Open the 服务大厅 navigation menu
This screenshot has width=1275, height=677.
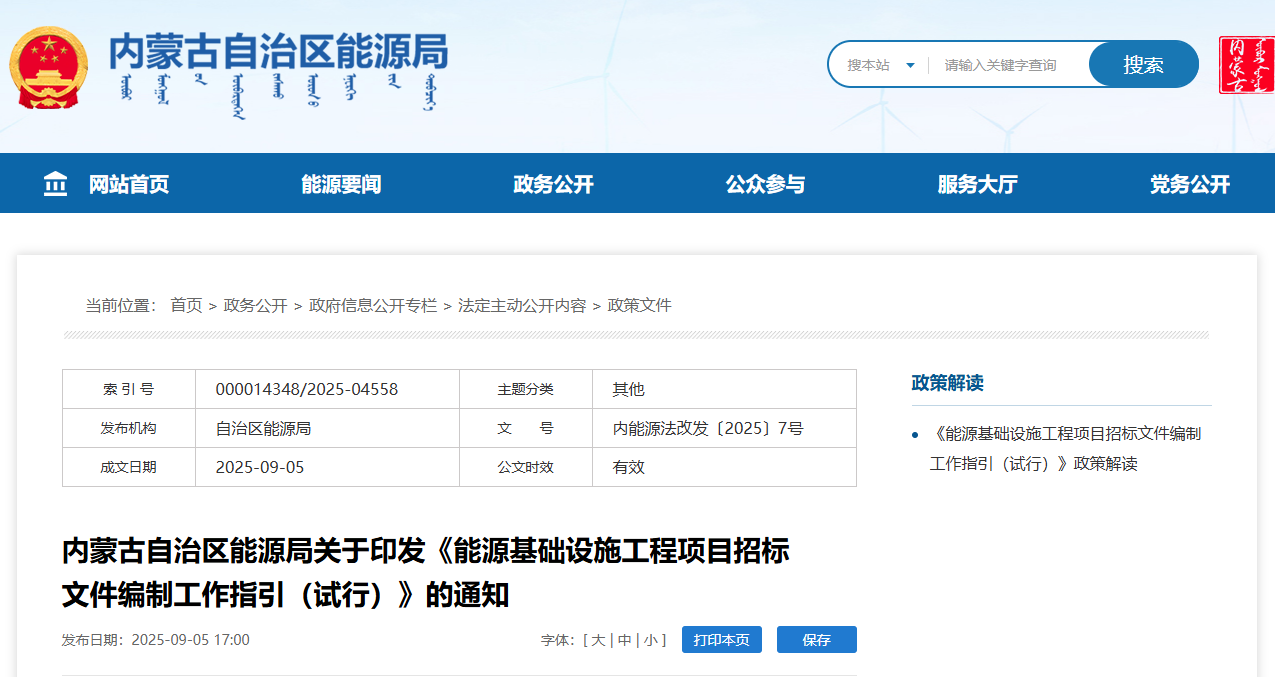coord(977,183)
